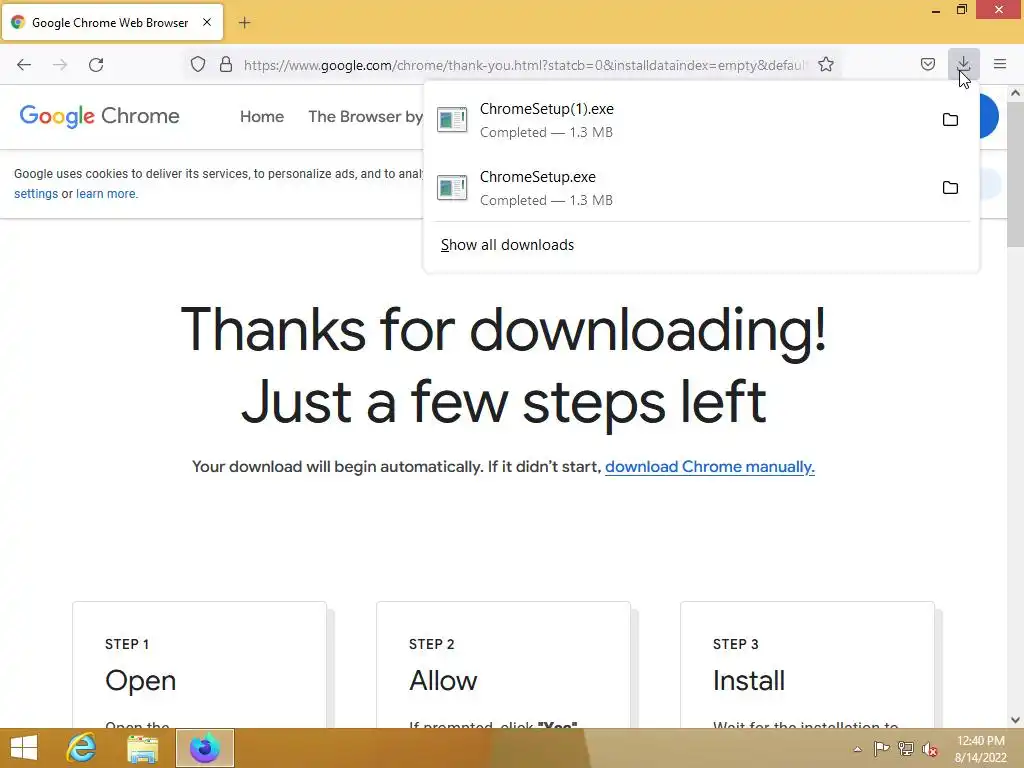Bookmark this page with the star
This screenshot has width=1024, height=768.
click(825, 65)
